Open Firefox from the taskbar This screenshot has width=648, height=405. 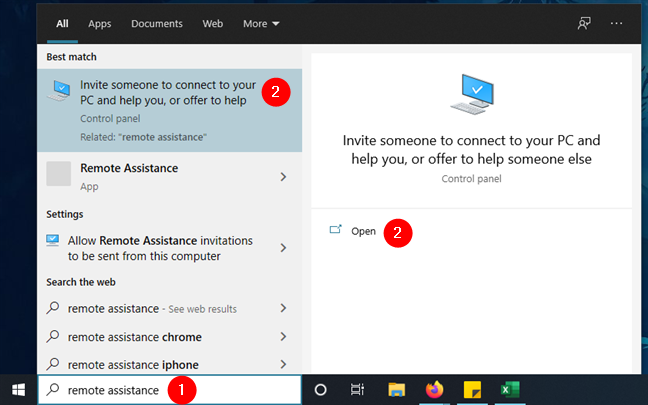[x=434, y=390]
